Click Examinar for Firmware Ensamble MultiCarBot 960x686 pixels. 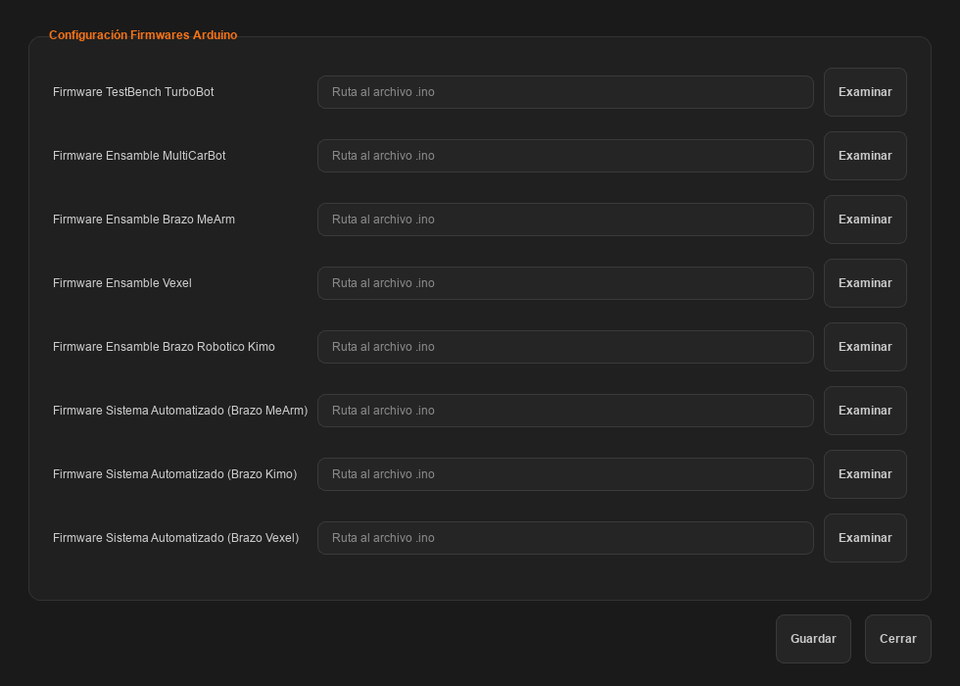[x=864, y=156]
